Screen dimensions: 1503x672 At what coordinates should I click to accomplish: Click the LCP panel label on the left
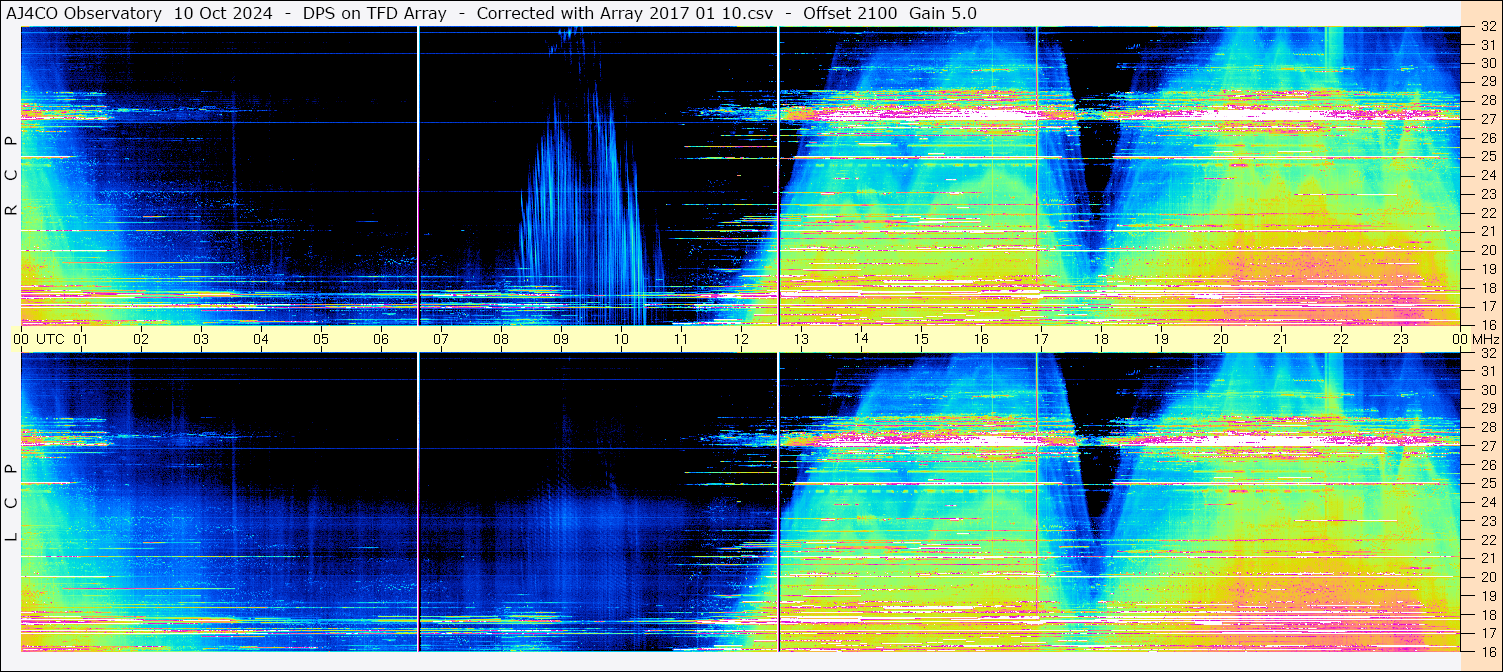tap(11, 504)
